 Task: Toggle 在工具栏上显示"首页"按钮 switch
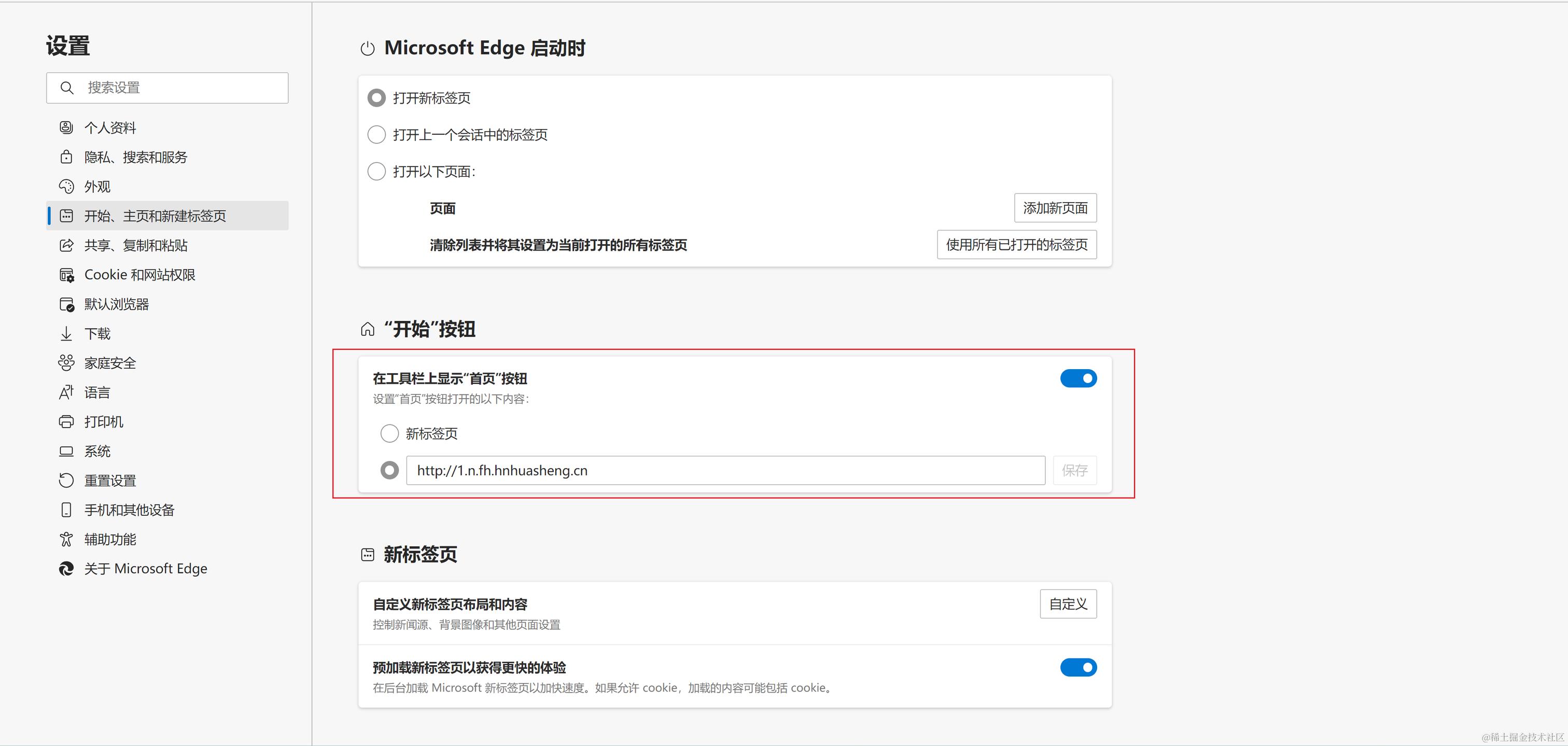[x=1078, y=378]
